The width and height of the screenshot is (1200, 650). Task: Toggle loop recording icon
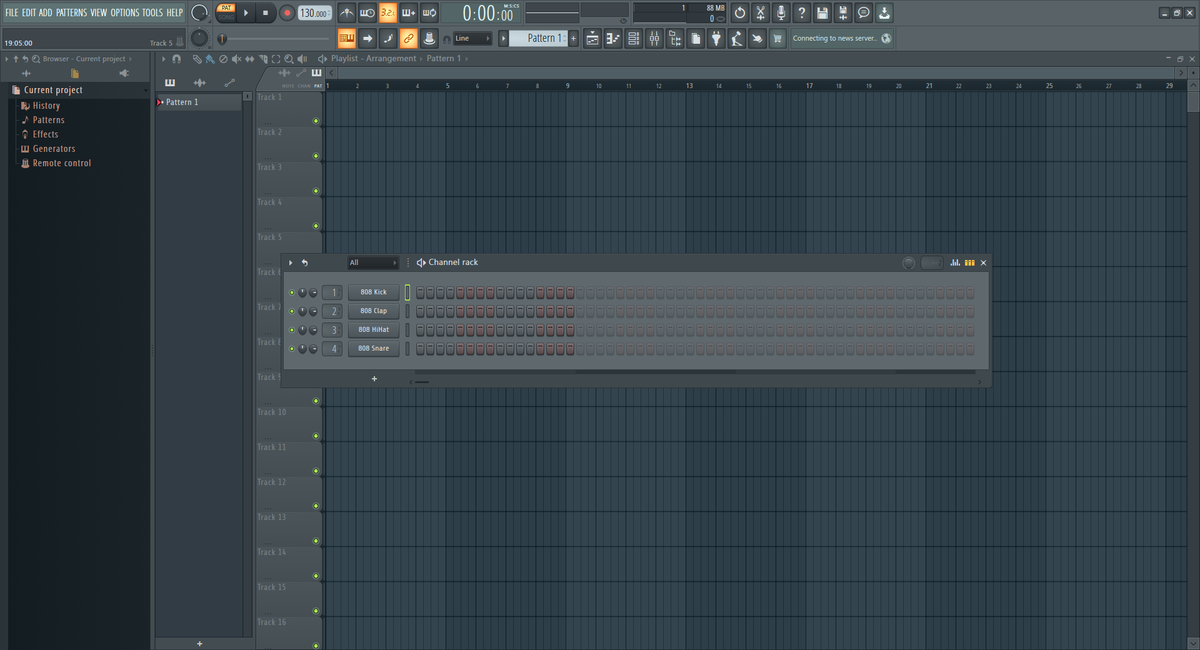[x=430, y=13]
